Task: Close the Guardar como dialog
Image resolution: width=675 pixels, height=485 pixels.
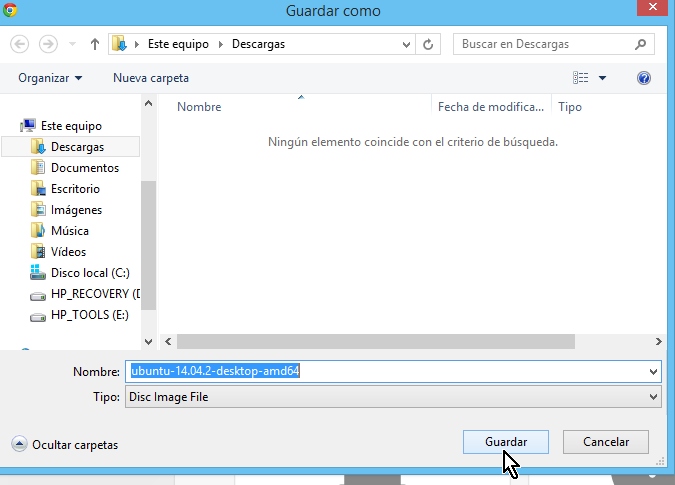Action: tap(653, 7)
